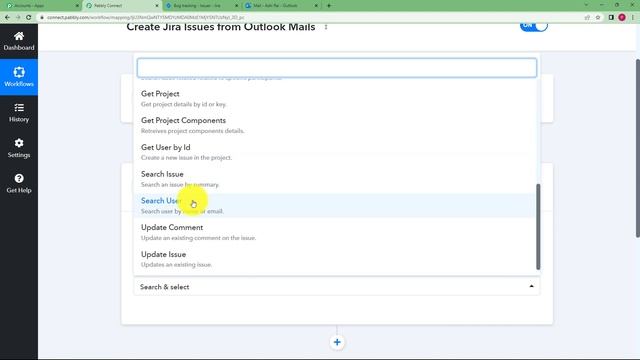Close the Accounts - Apps tab
Screen dimensions: 640x360
click(77, 6)
